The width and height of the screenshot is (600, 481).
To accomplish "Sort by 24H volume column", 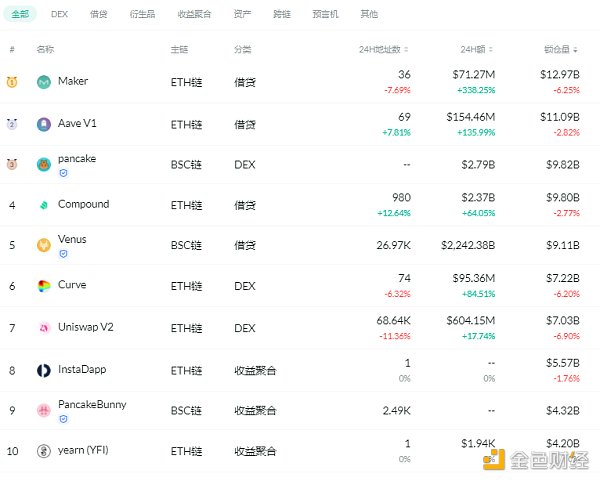I will click(x=476, y=49).
